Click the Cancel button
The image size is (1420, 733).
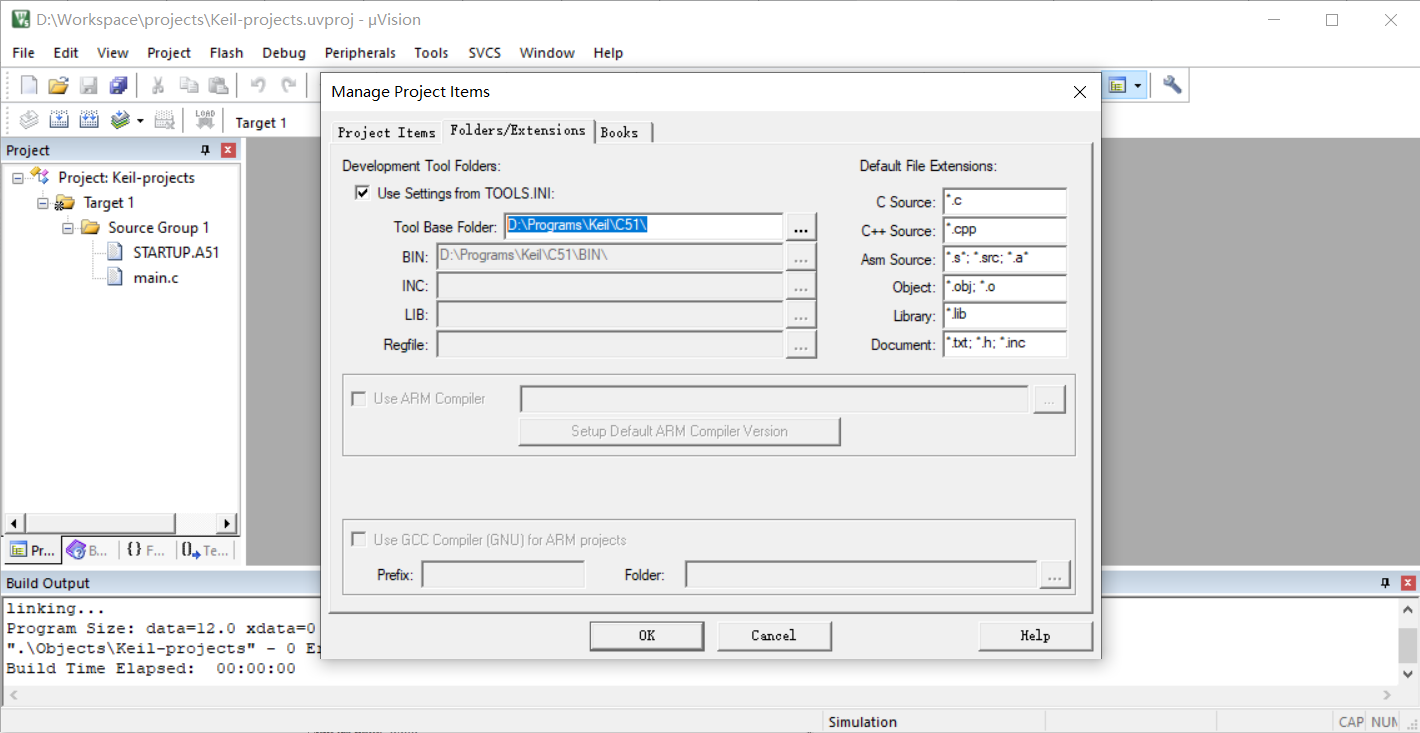click(774, 636)
